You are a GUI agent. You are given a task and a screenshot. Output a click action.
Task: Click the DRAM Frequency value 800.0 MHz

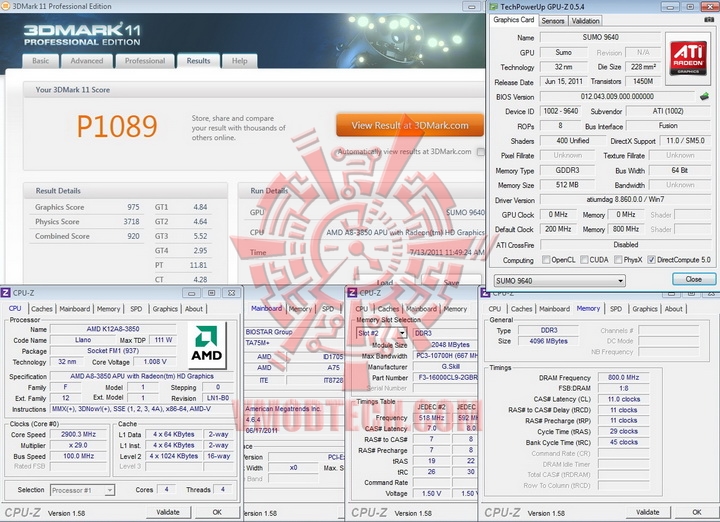[x=623, y=377]
